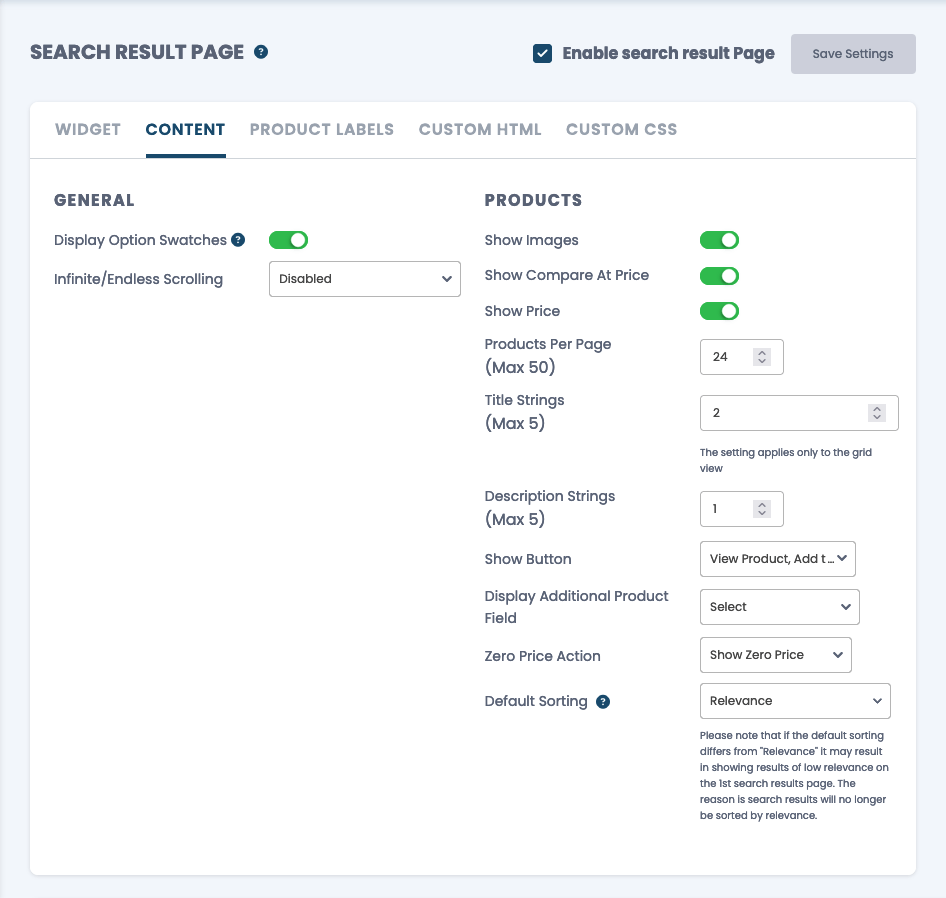Open Infinite/Endless Scrolling dropdown
The height and width of the screenshot is (898, 946).
(x=365, y=279)
